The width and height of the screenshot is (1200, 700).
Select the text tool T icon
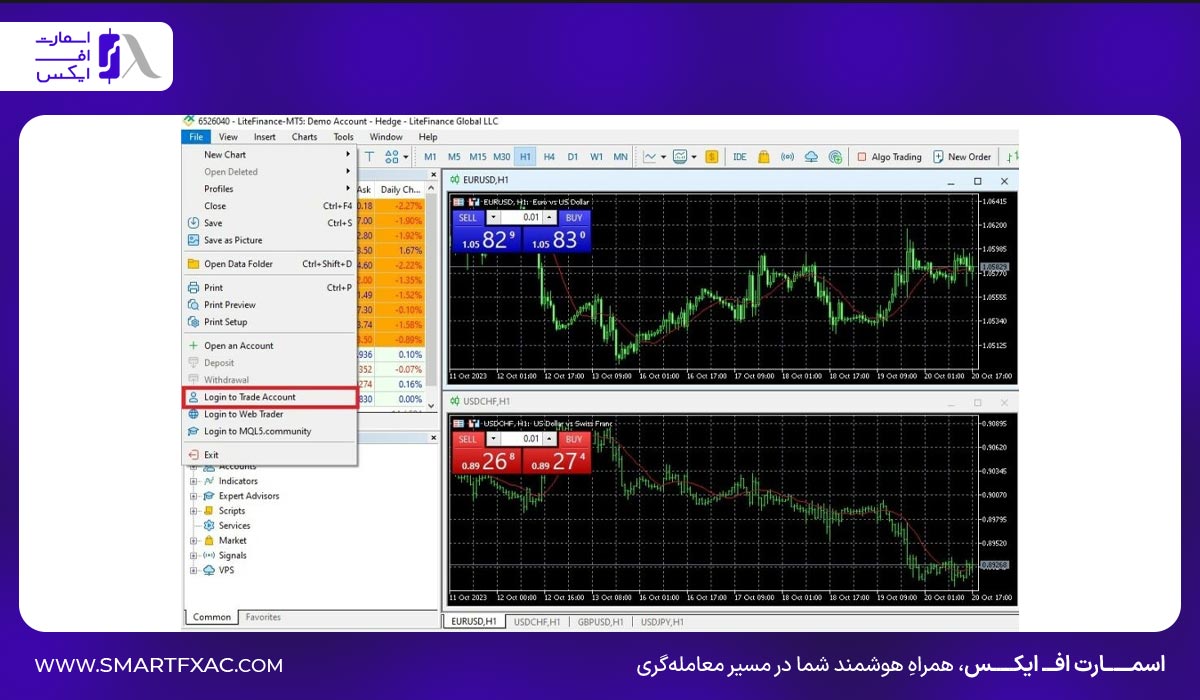click(369, 157)
